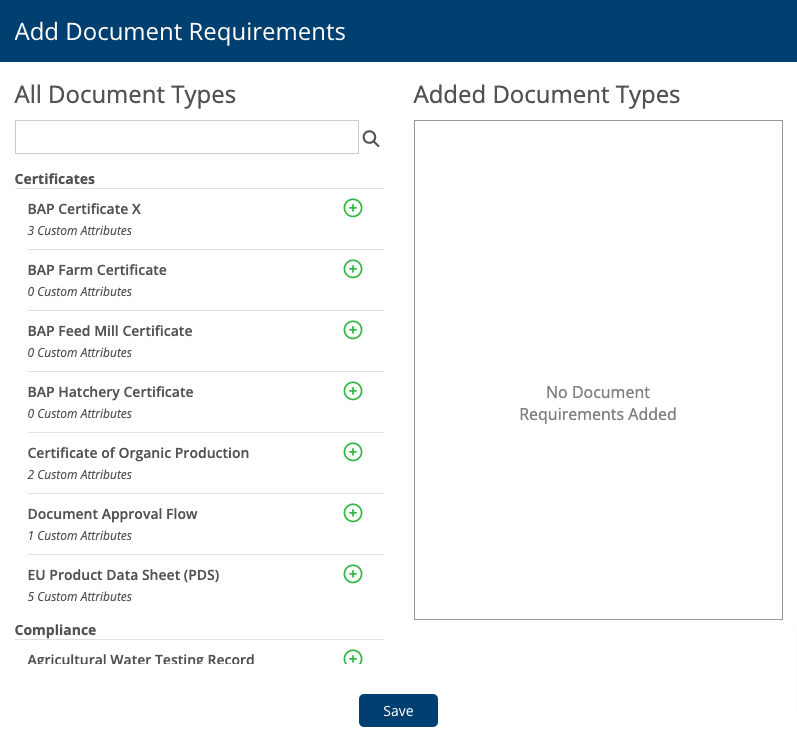This screenshot has height=740, width=797.
Task: Add Document Approval Flow type
Action: [x=353, y=513]
